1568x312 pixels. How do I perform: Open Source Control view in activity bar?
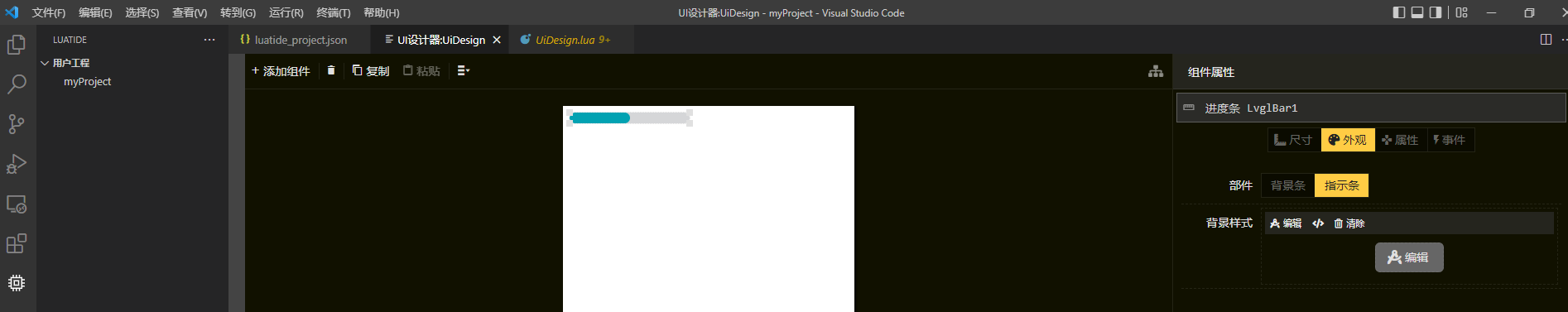click(17, 124)
